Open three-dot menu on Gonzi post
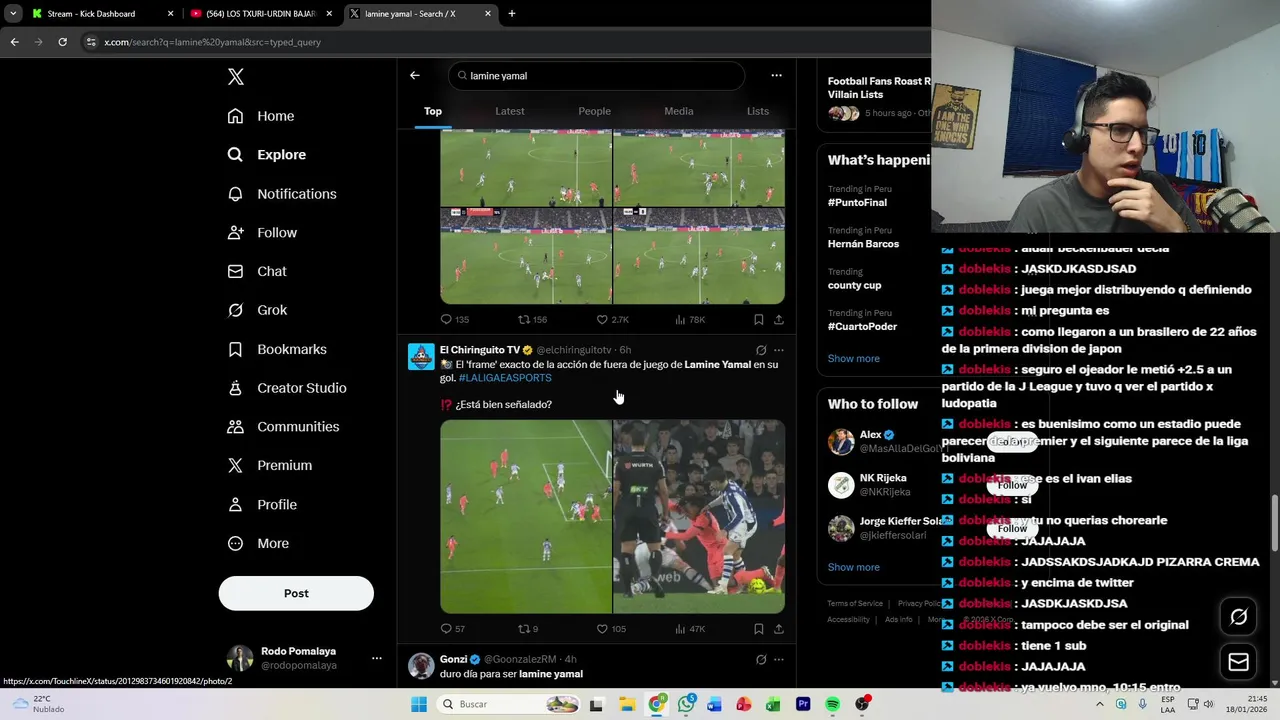The height and width of the screenshot is (720, 1280). click(x=779, y=659)
